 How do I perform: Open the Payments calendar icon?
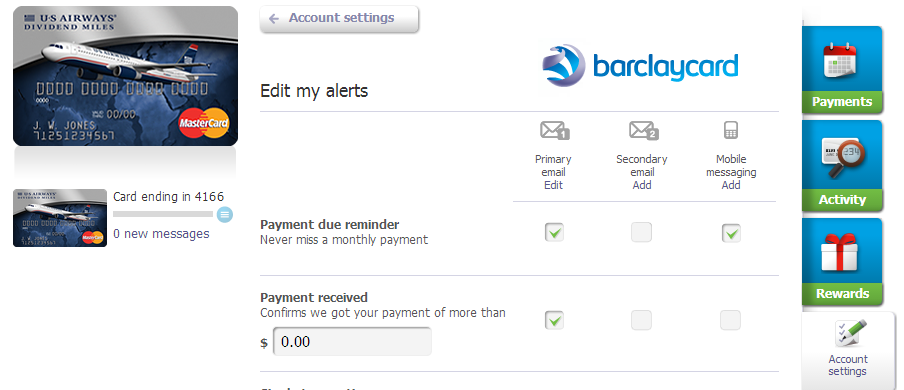click(x=840, y=60)
